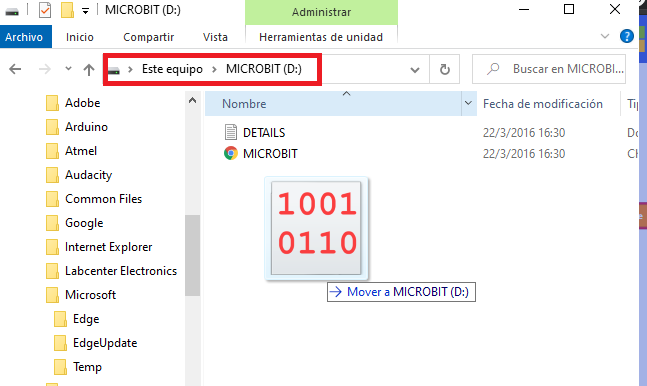The width and height of the screenshot is (647, 386).
Task: Click the date of the DETAILS file
Action: (x=524, y=133)
